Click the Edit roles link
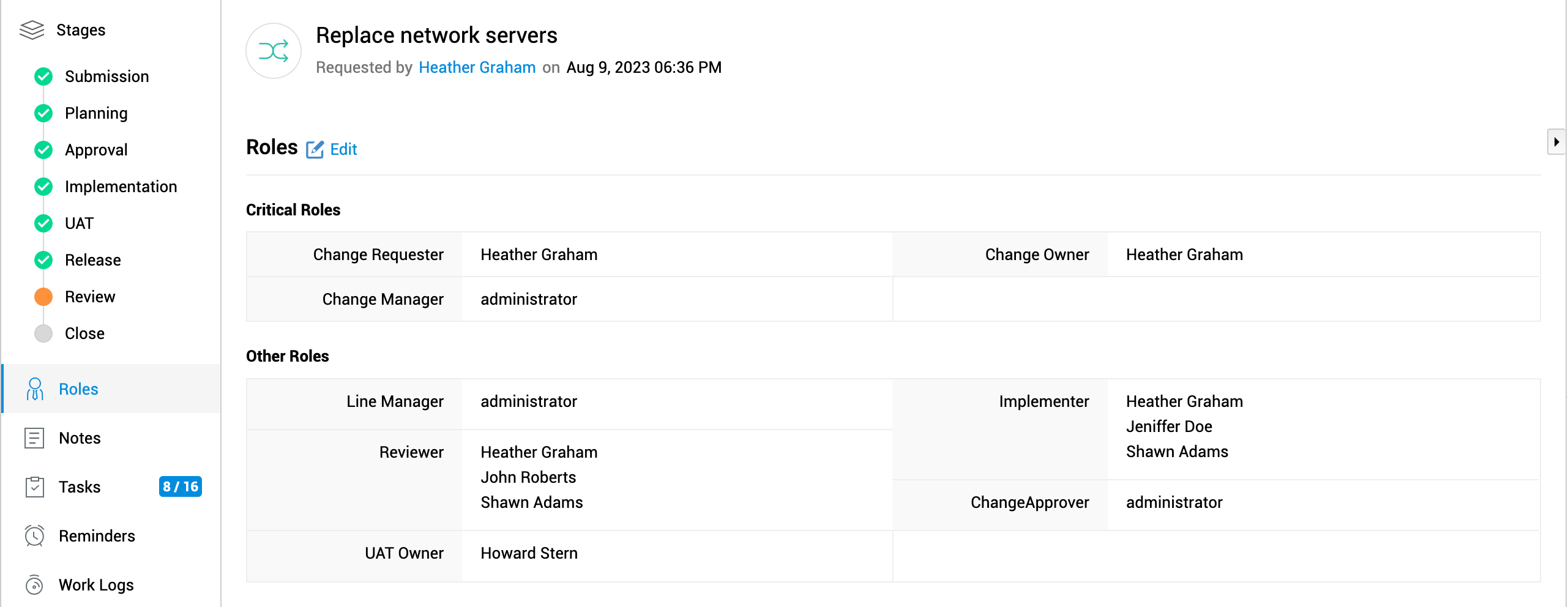This screenshot has height=607, width=1568. [x=343, y=149]
